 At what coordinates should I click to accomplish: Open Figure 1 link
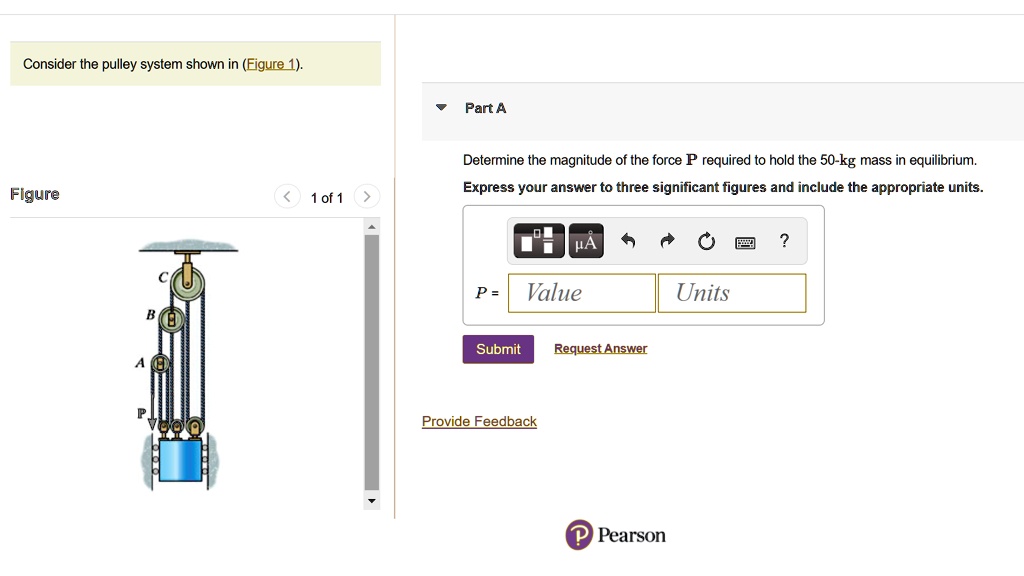point(270,63)
